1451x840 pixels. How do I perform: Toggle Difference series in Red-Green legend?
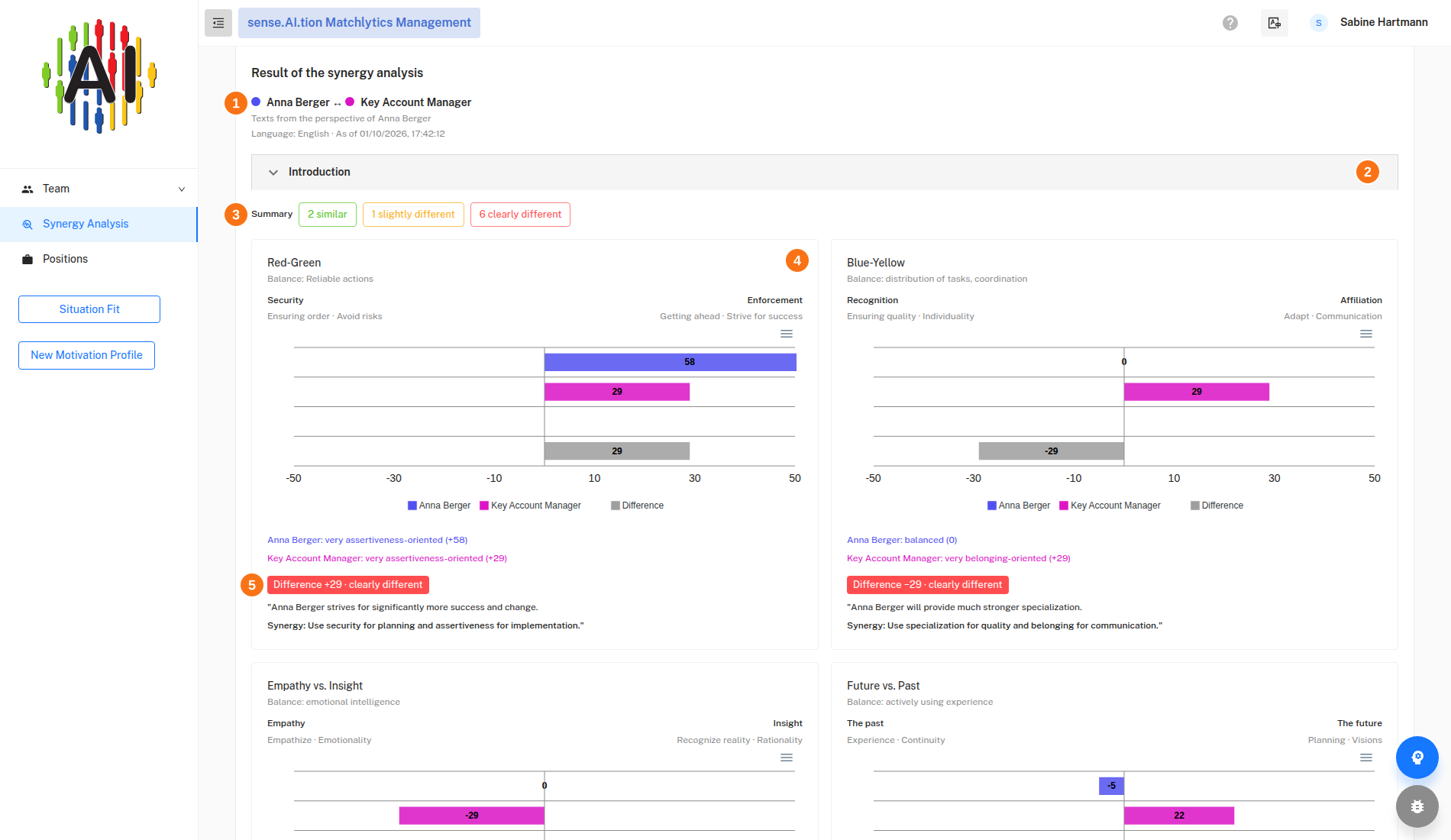coord(637,506)
